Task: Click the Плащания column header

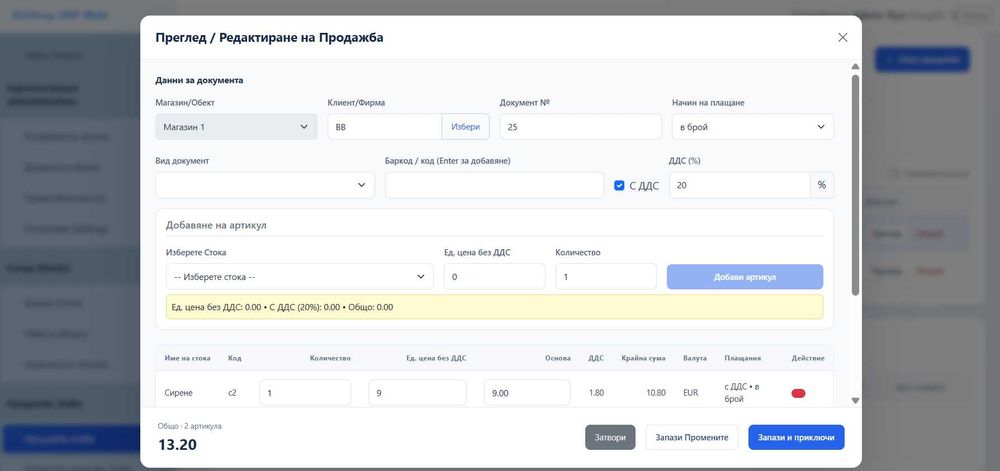Action: coord(742,358)
